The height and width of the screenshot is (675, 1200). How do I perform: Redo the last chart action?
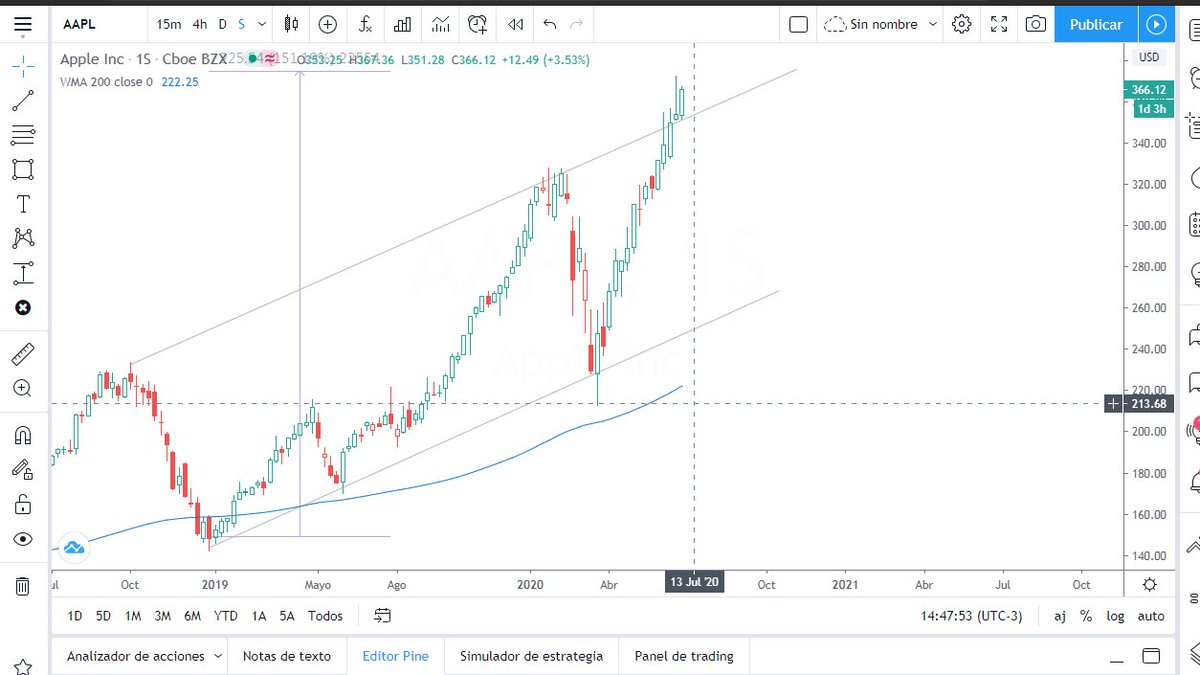[575, 24]
